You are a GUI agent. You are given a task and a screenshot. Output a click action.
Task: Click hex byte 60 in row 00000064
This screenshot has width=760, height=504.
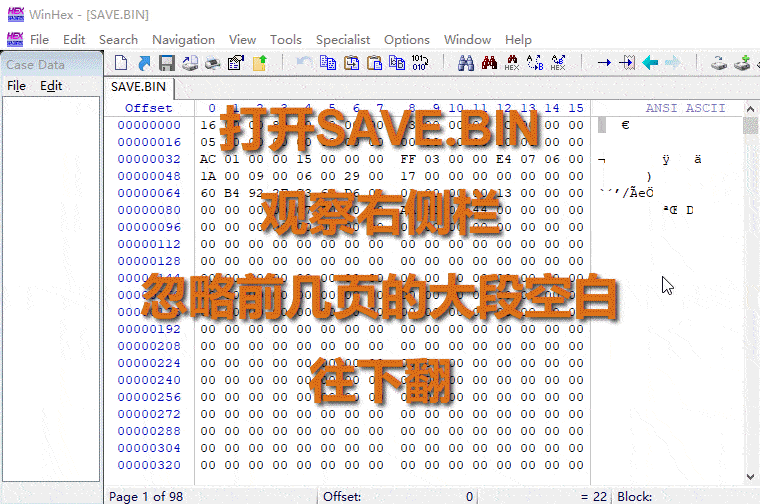(x=208, y=193)
